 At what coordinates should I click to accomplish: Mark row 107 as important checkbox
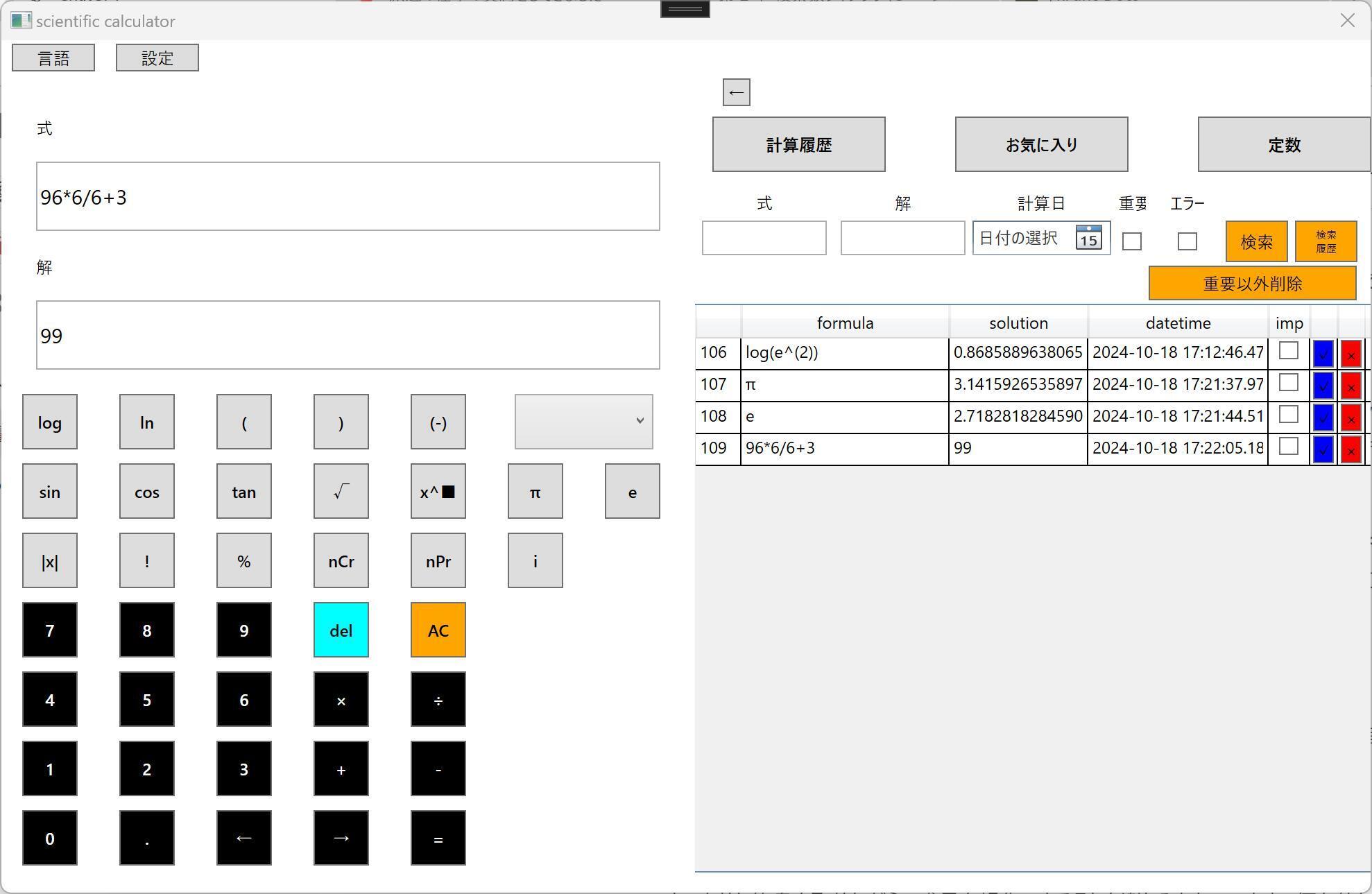1288,383
